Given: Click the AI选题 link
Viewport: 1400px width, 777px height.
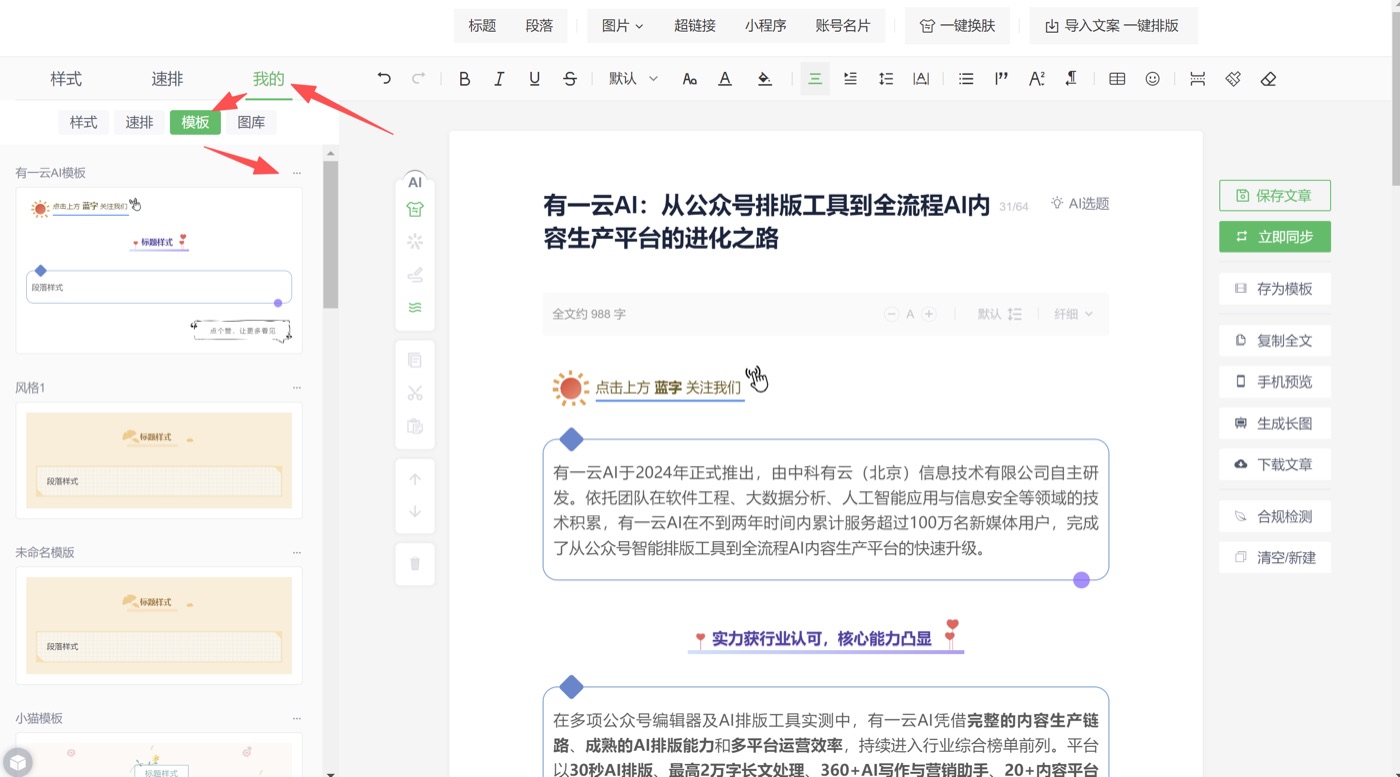Looking at the screenshot, I should 1080,204.
